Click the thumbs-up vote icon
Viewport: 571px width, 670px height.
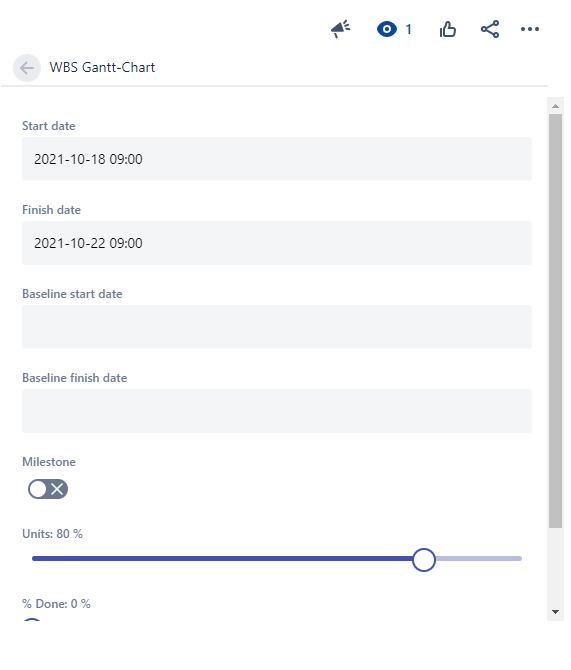point(448,29)
